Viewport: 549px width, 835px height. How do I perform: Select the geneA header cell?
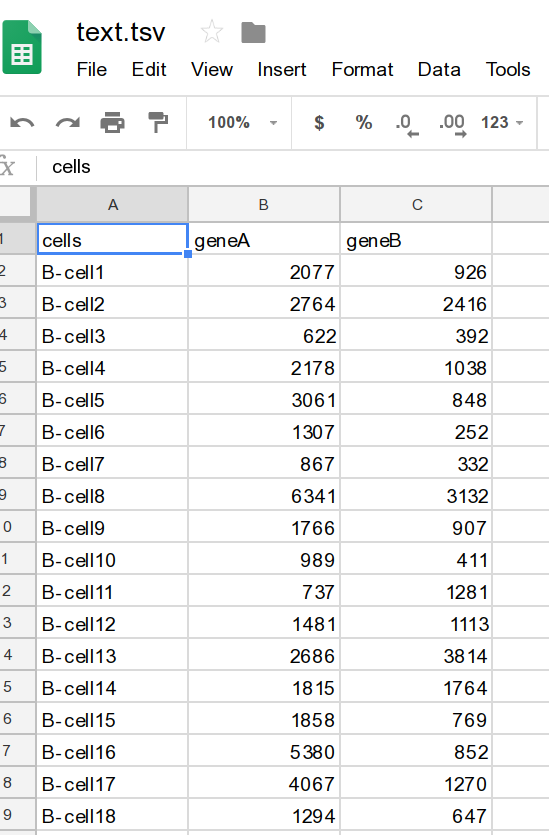click(264, 239)
